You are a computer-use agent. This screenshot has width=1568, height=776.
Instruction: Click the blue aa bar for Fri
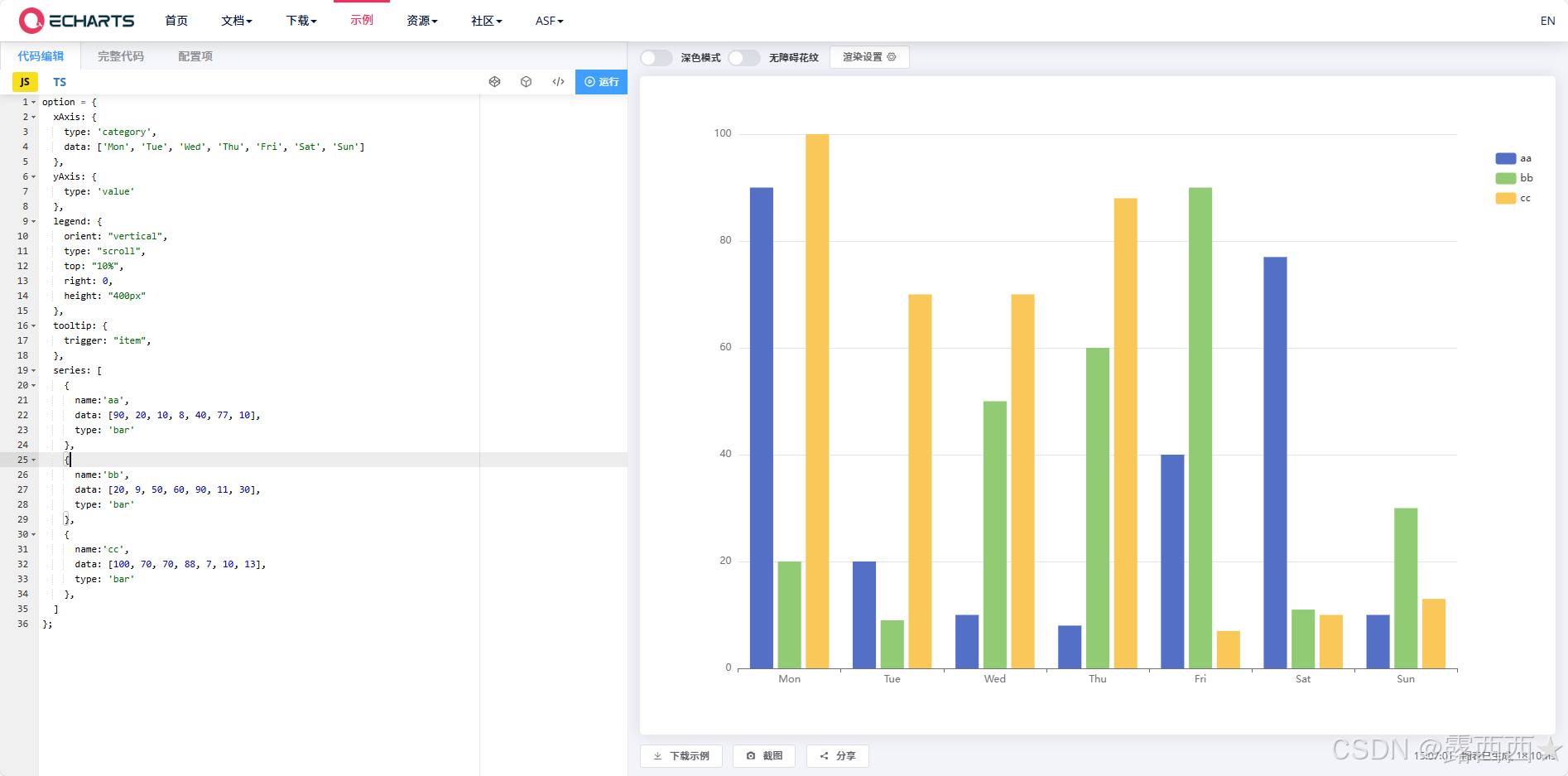(x=1172, y=562)
